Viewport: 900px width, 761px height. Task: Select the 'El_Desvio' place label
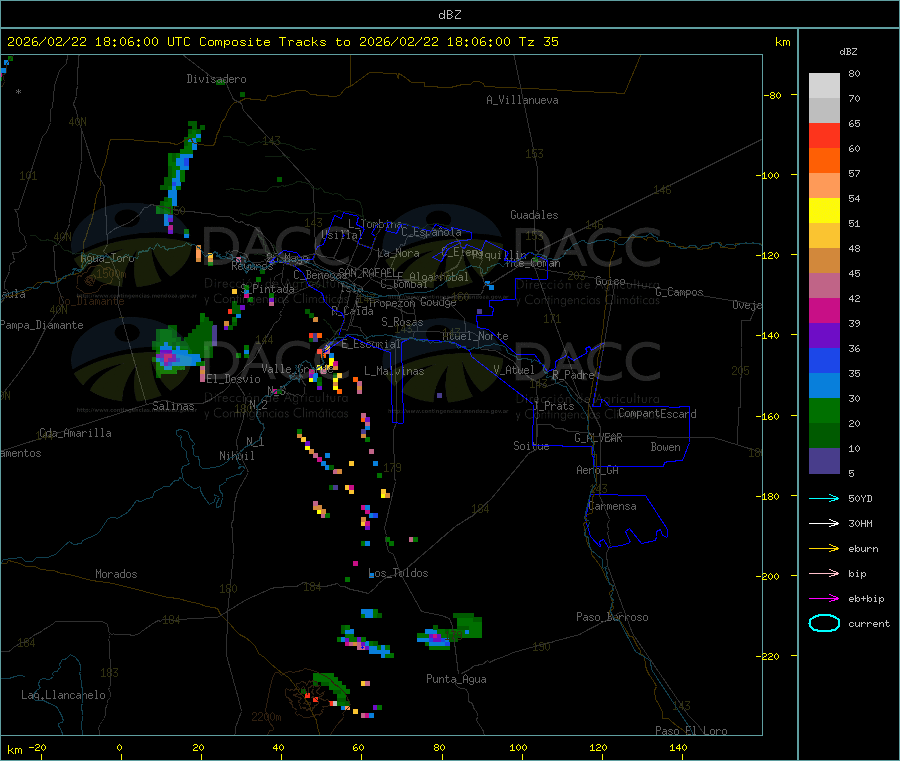point(233,379)
